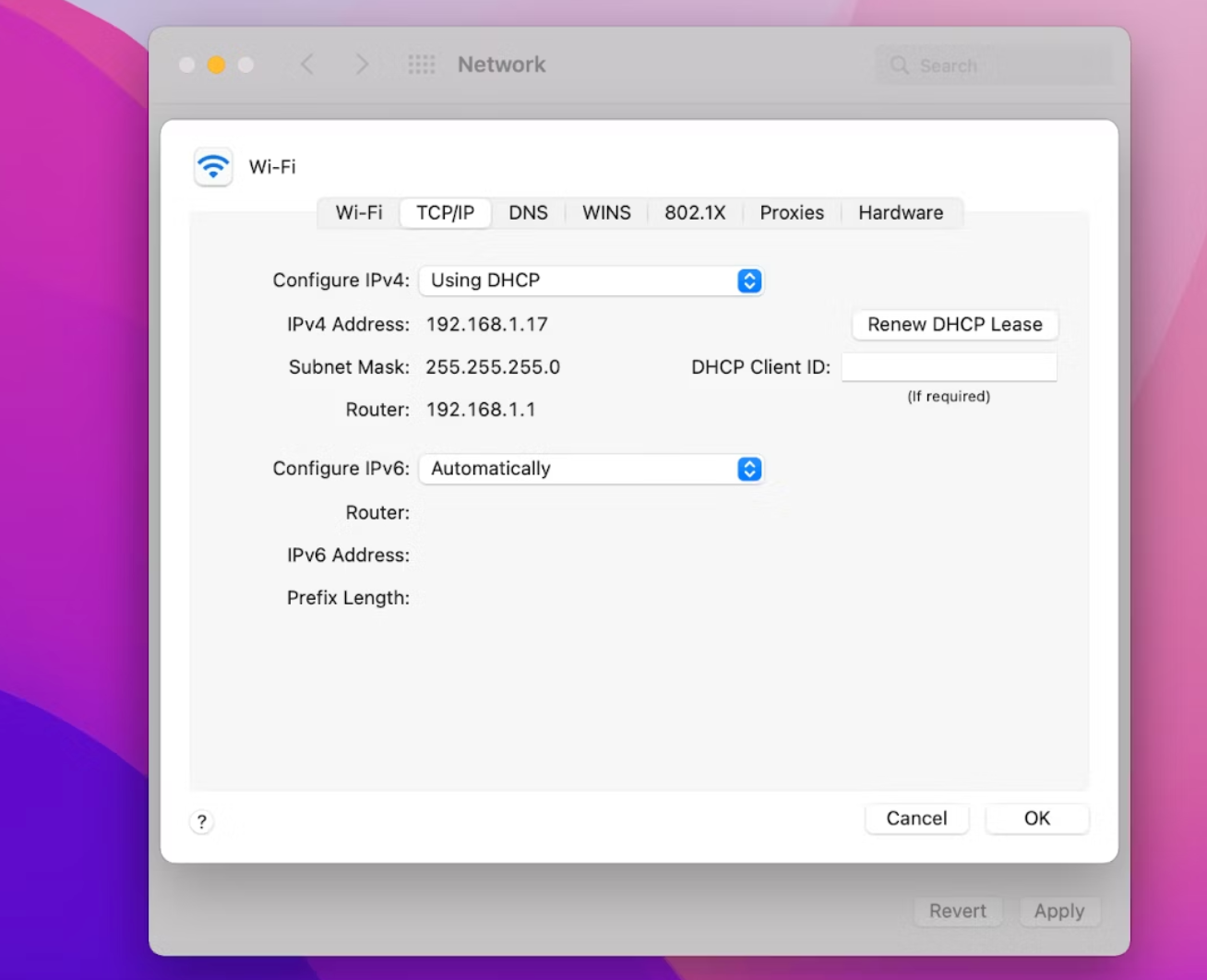Click the forward navigation arrow
The width and height of the screenshot is (1207, 980).
(362, 65)
